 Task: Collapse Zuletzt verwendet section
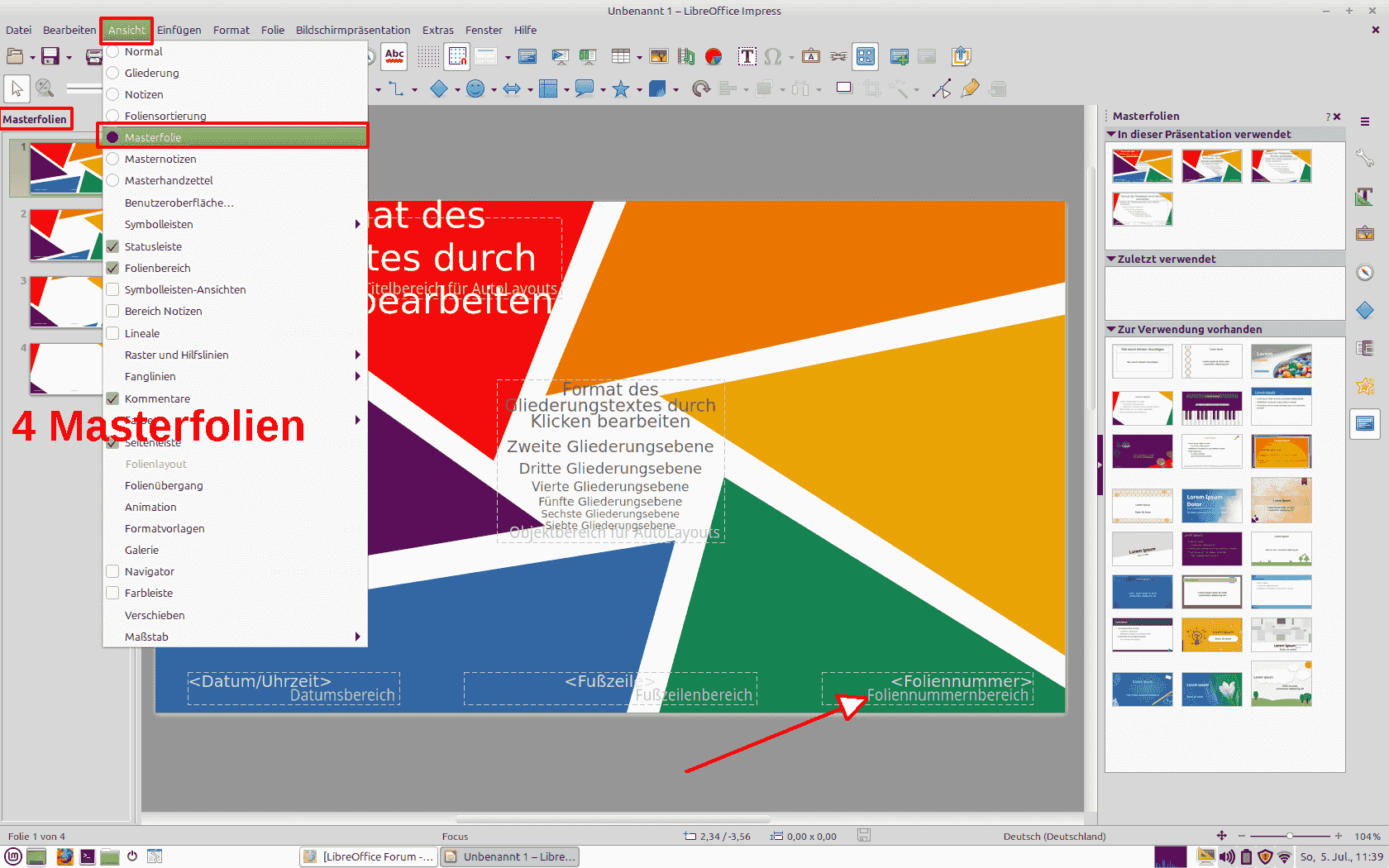coord(1111,259)
